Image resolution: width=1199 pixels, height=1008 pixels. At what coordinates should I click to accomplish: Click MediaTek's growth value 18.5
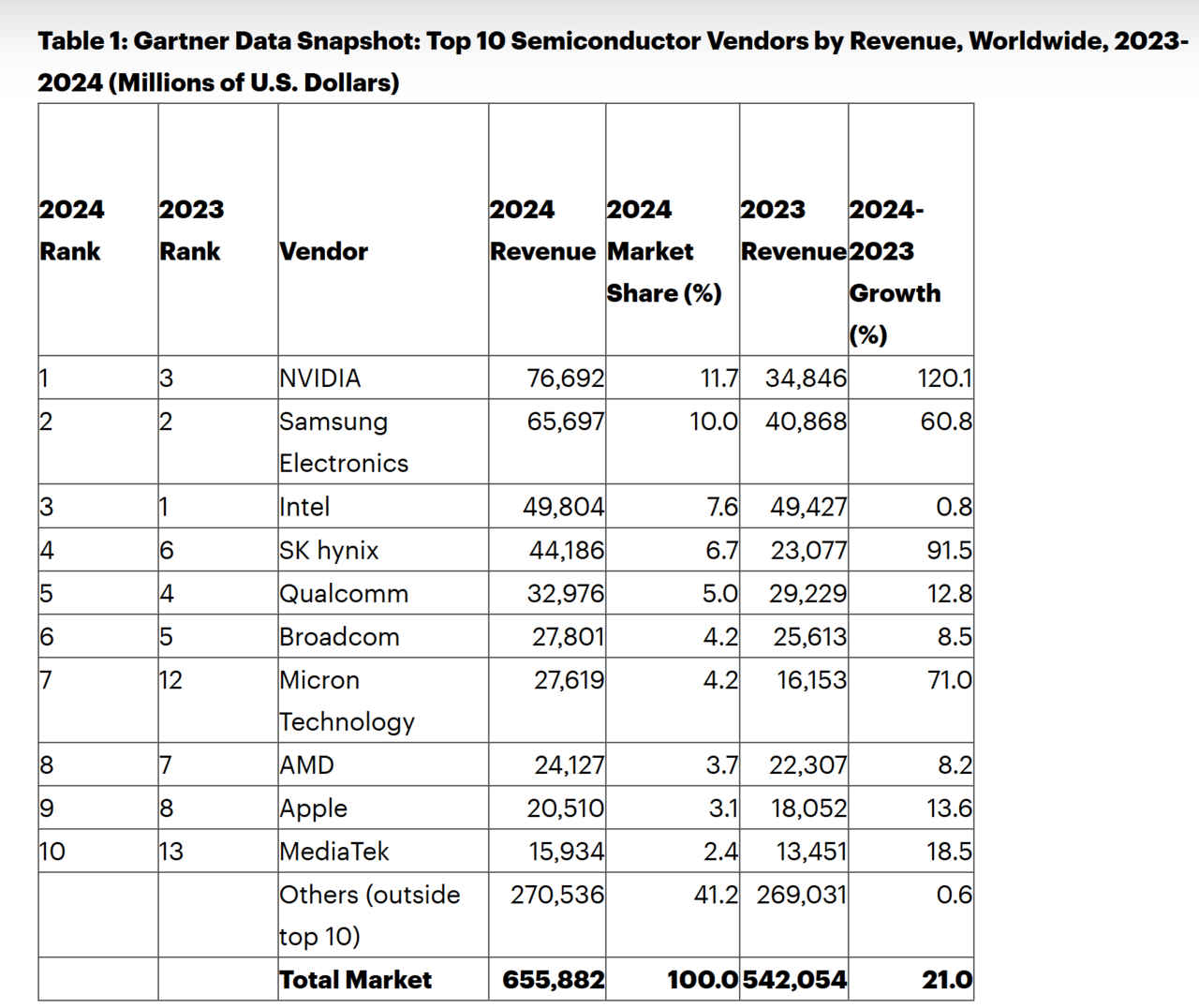[950, 851]
